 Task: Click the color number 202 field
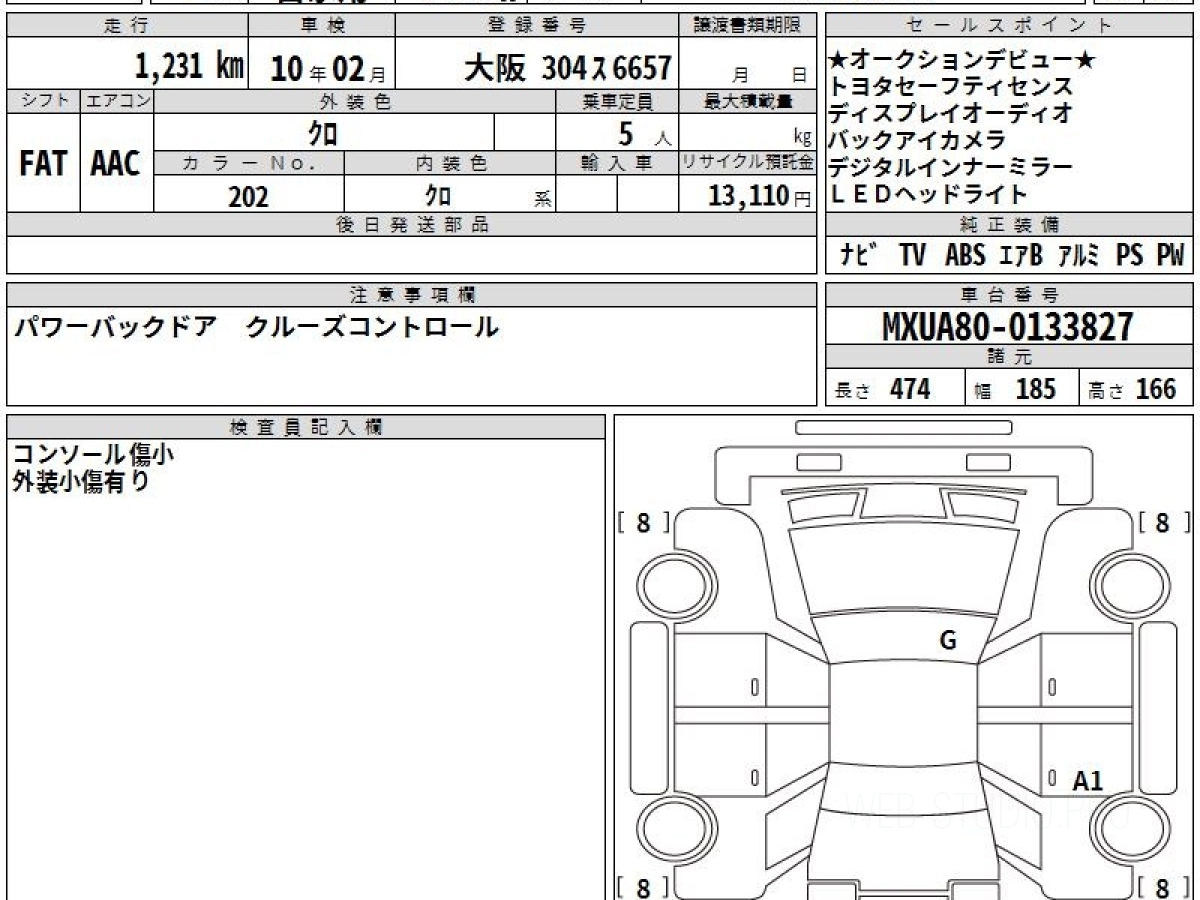[248, 196]
